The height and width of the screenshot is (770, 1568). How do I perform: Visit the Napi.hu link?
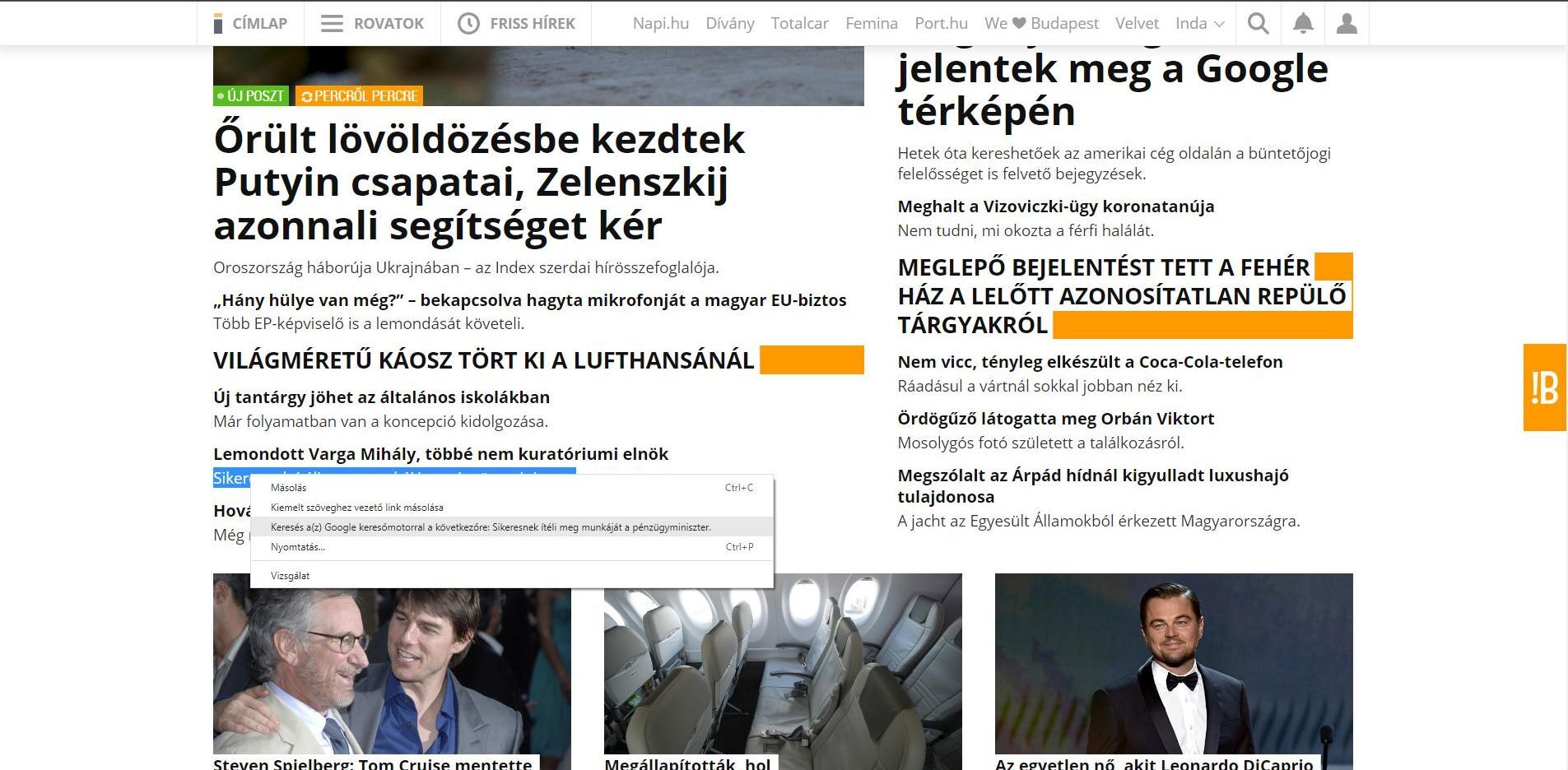pyautogui.click(x=661, y=24)
